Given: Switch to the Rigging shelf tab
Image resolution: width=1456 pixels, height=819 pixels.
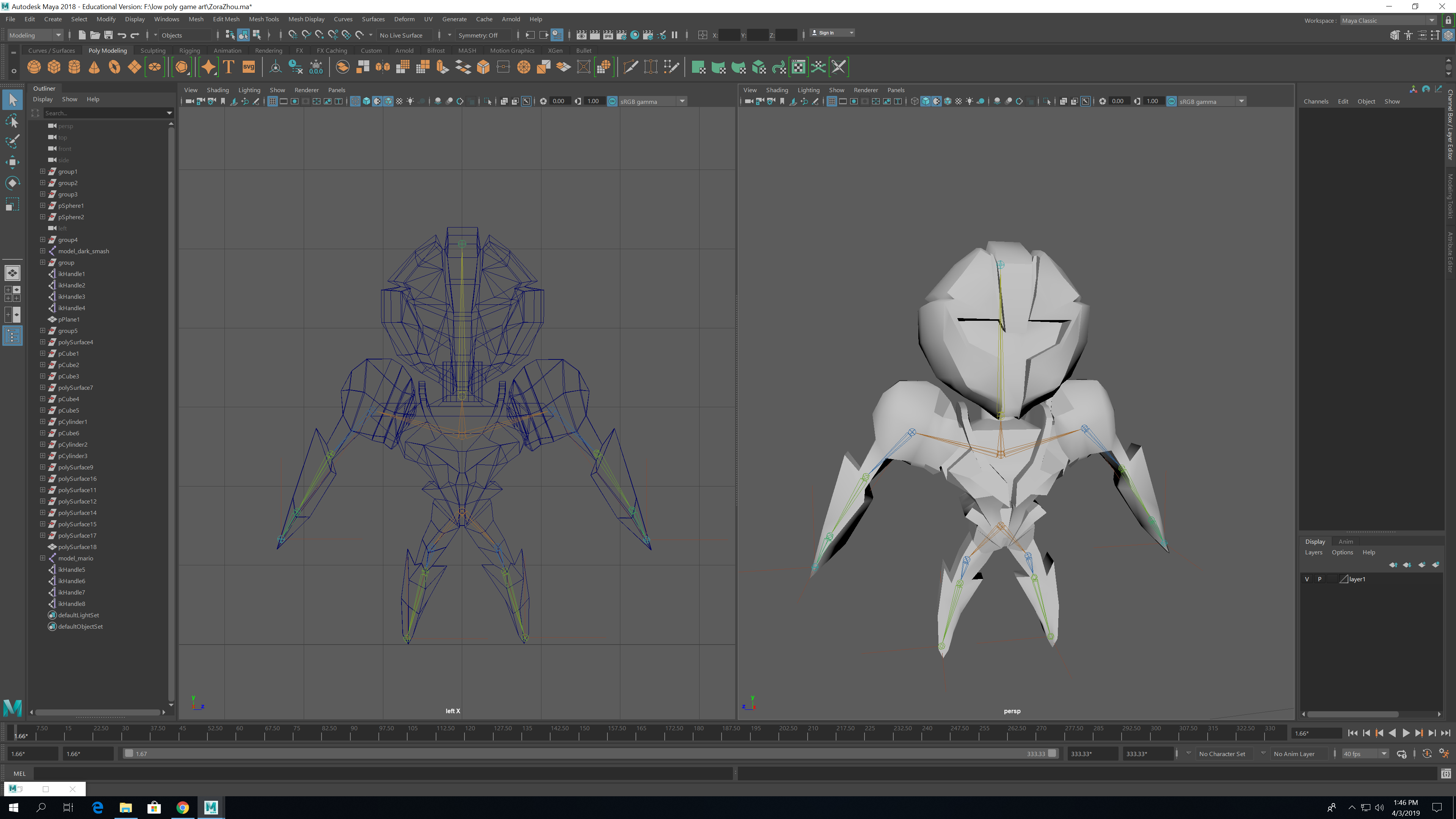Looking at the screenshot, I should click(x=189, y=50).
